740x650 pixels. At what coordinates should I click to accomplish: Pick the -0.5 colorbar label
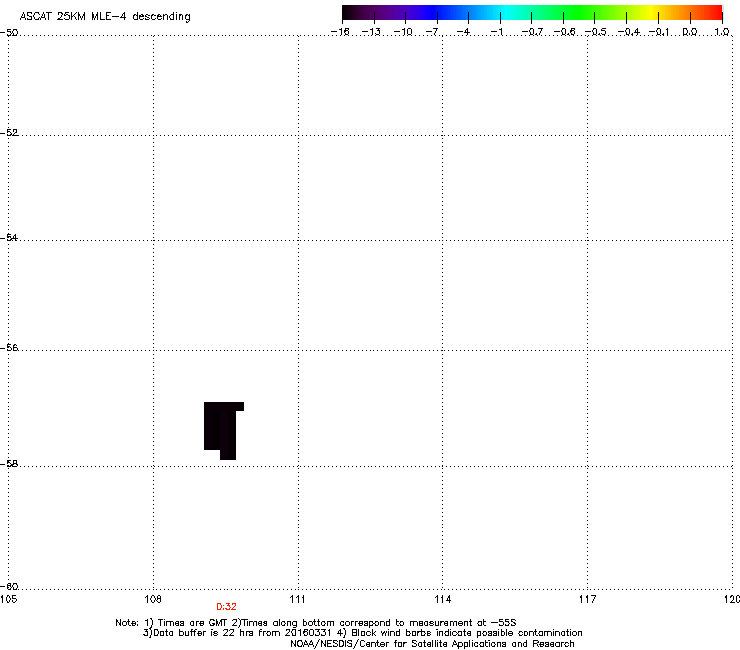(596, 32)
